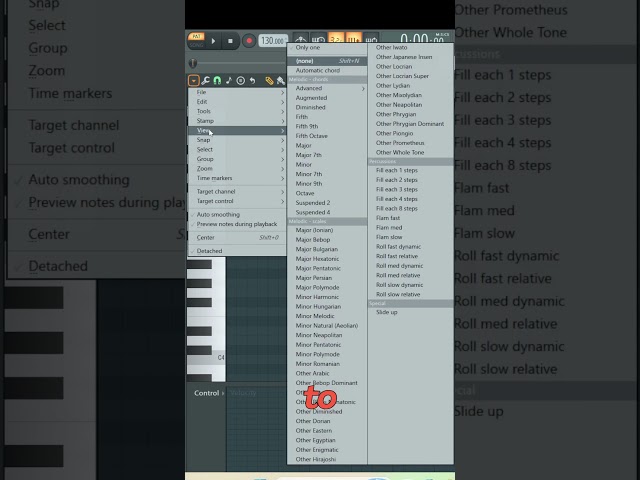Select Other Piongio scale
This screenshot has height=480, width=640.
pos(411,133)
